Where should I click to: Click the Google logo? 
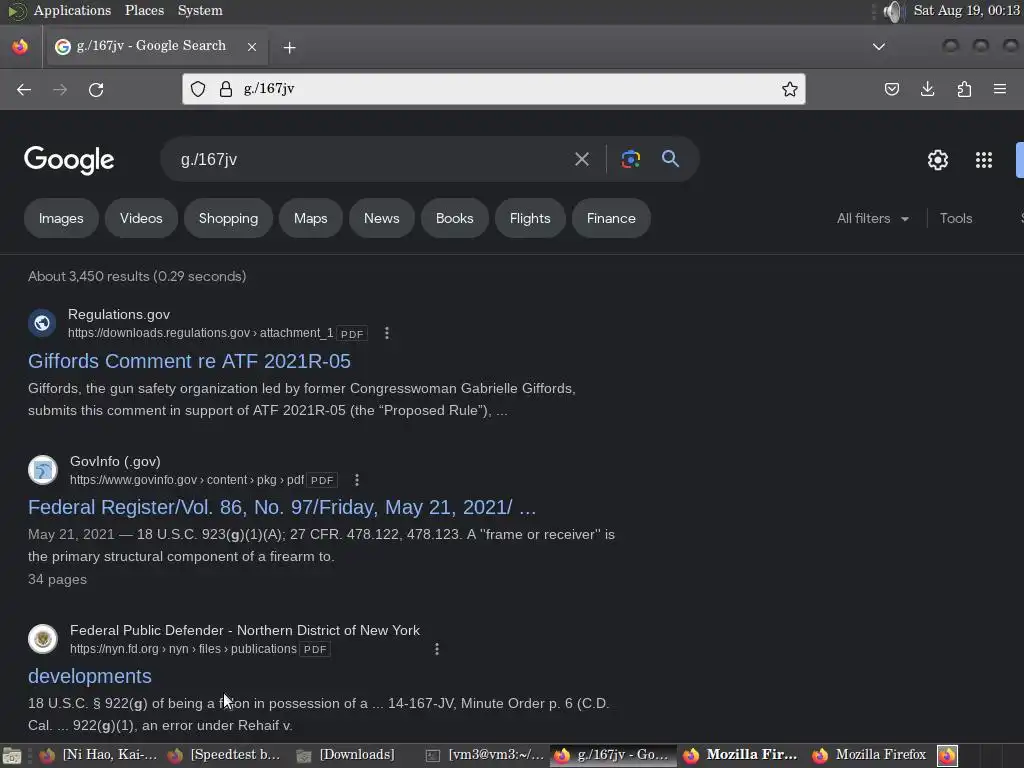[69, 160]
